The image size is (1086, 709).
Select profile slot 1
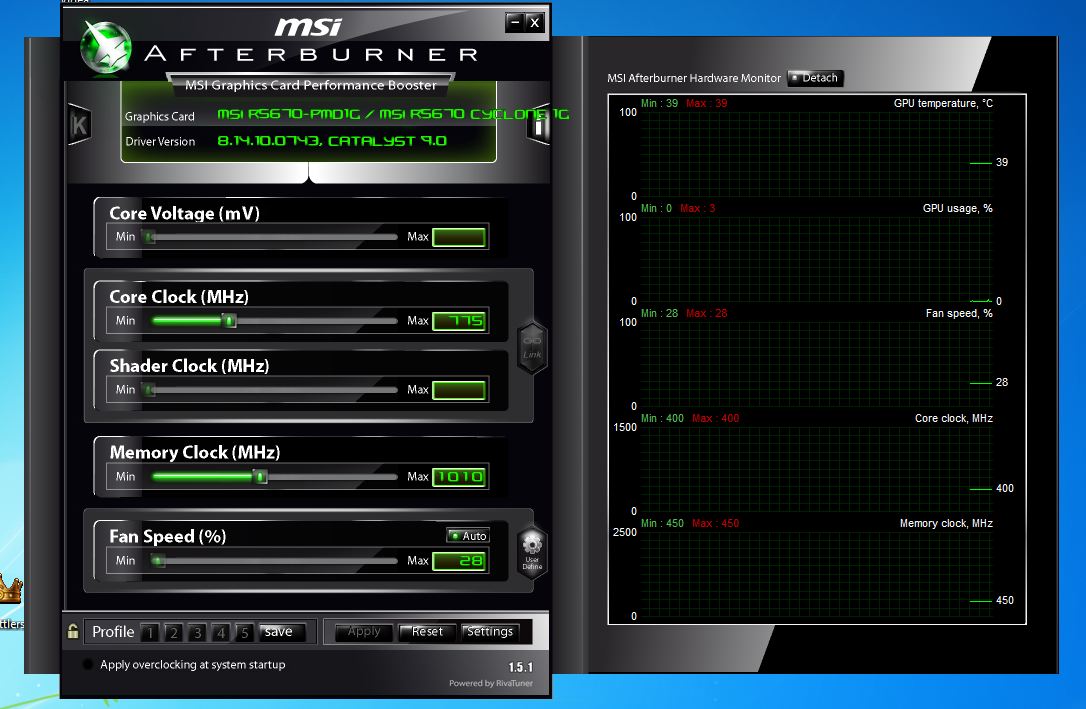[150, 632]
